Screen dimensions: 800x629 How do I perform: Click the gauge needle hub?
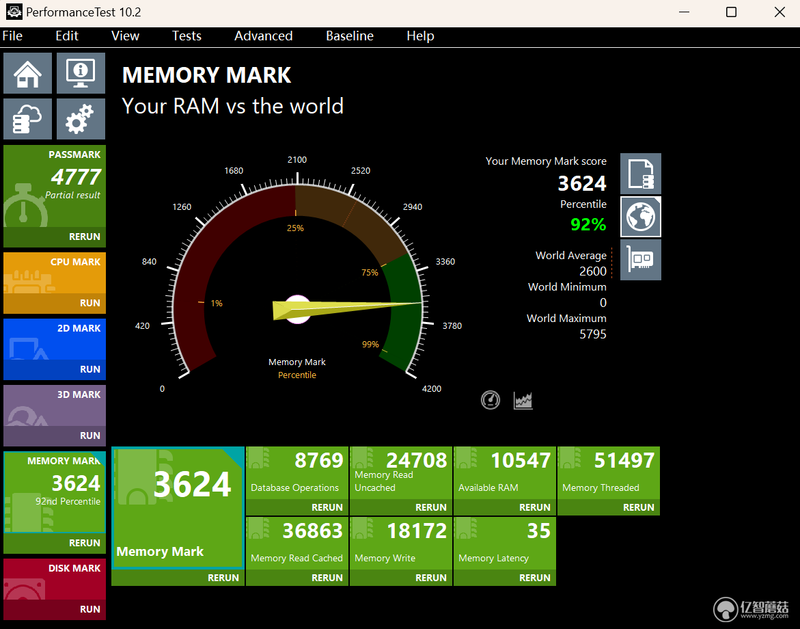(x=297, y=309)
